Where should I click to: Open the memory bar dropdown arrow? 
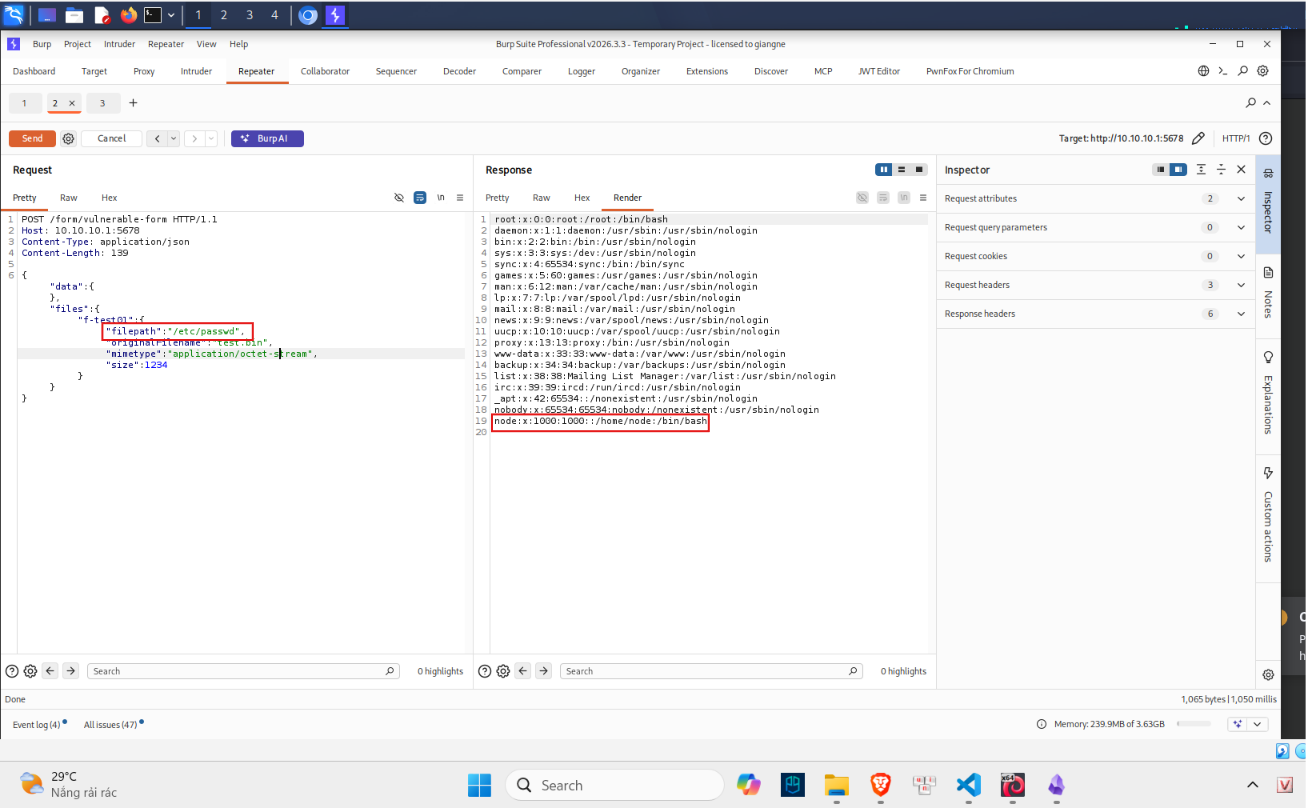1259,724
